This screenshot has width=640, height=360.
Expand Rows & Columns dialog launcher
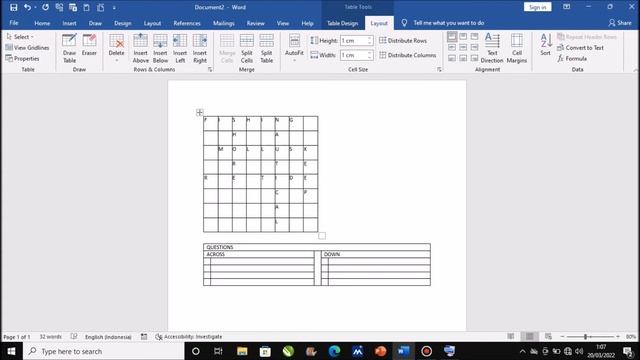tap(210, 70)
